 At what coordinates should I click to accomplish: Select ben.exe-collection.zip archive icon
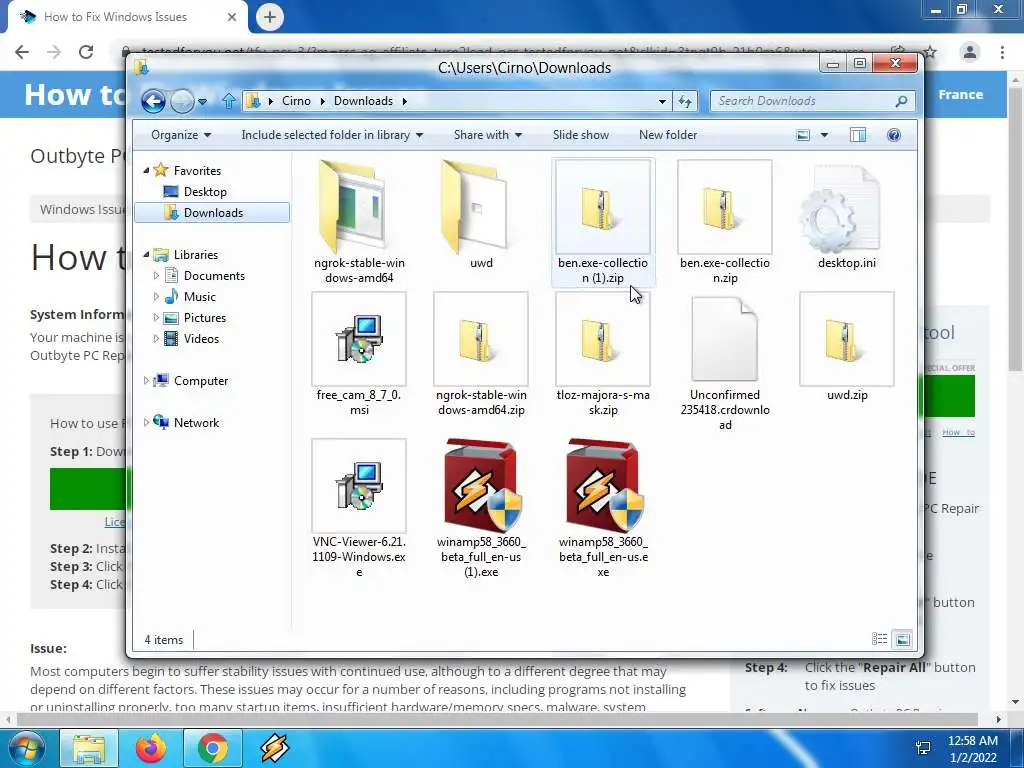pos(724,207)
